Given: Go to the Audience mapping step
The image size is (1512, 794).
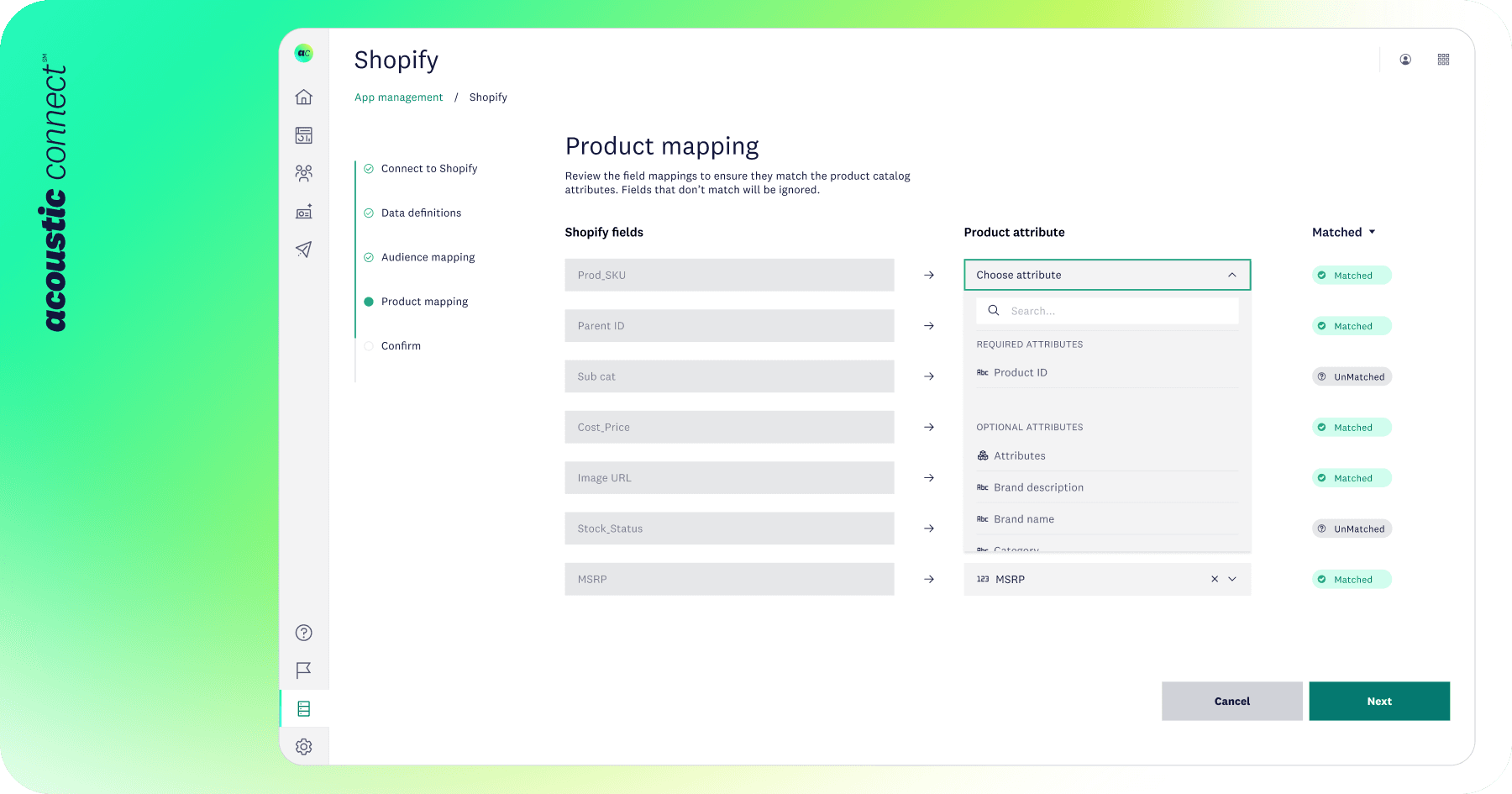Looking at the screenshot, I should point(428,257).
